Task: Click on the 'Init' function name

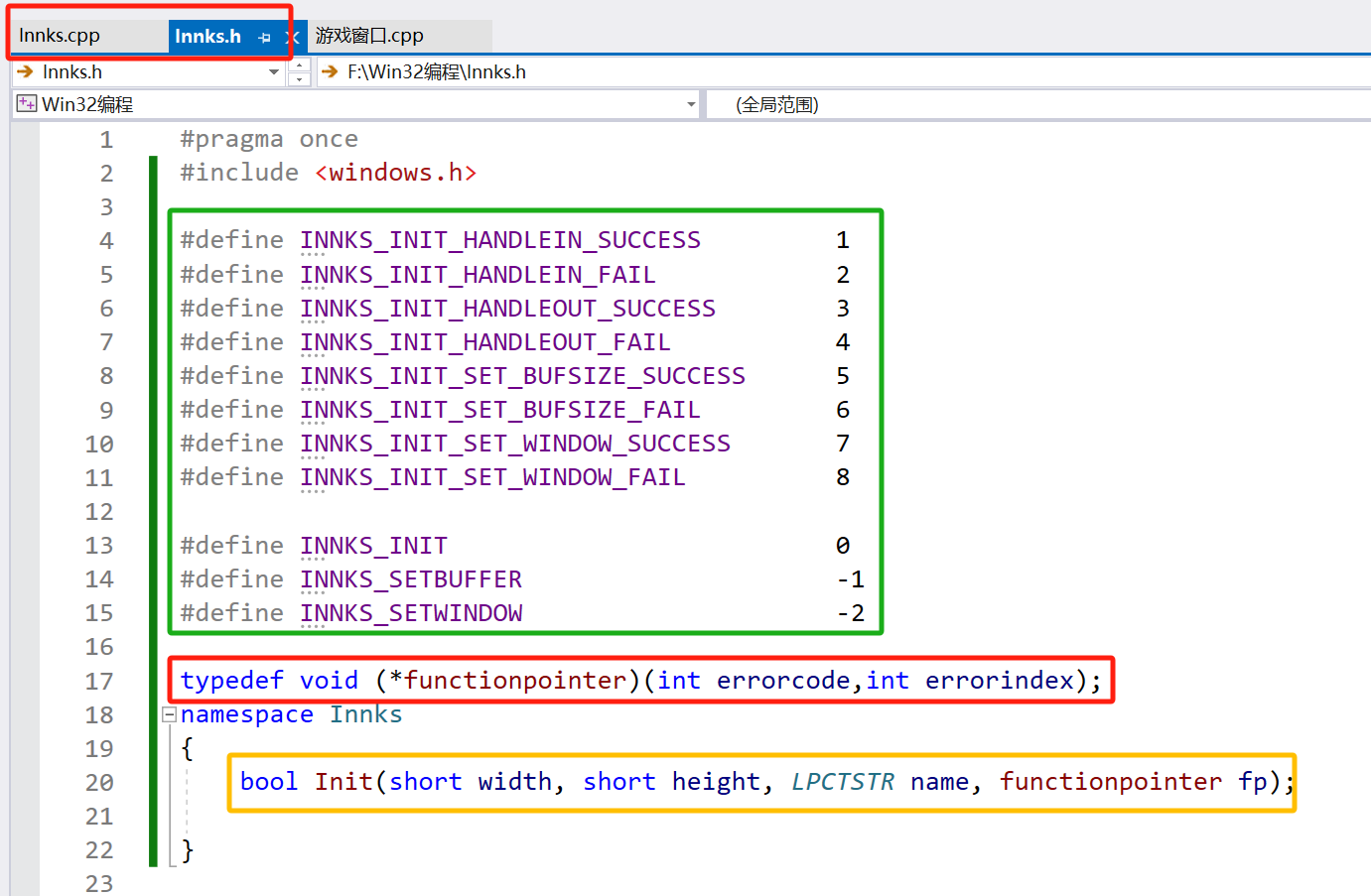Action: pos(343,782)
